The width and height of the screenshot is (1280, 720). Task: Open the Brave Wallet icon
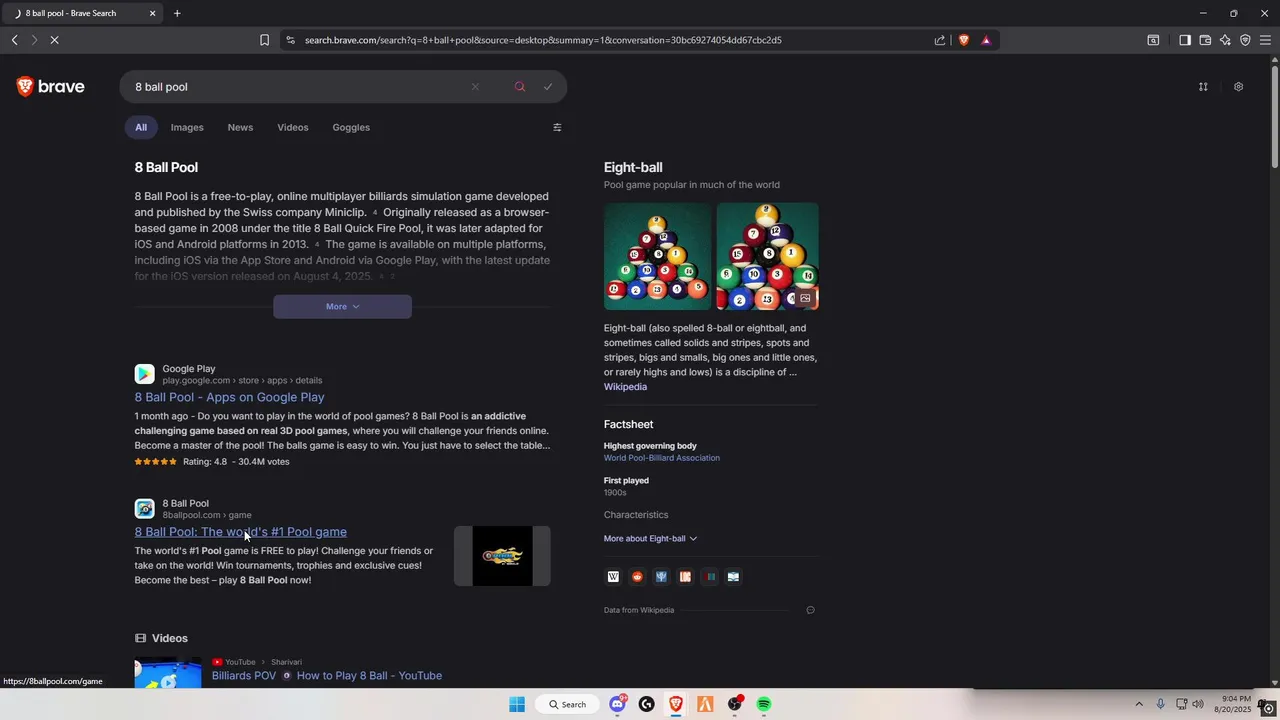[x=1205, y=40]
